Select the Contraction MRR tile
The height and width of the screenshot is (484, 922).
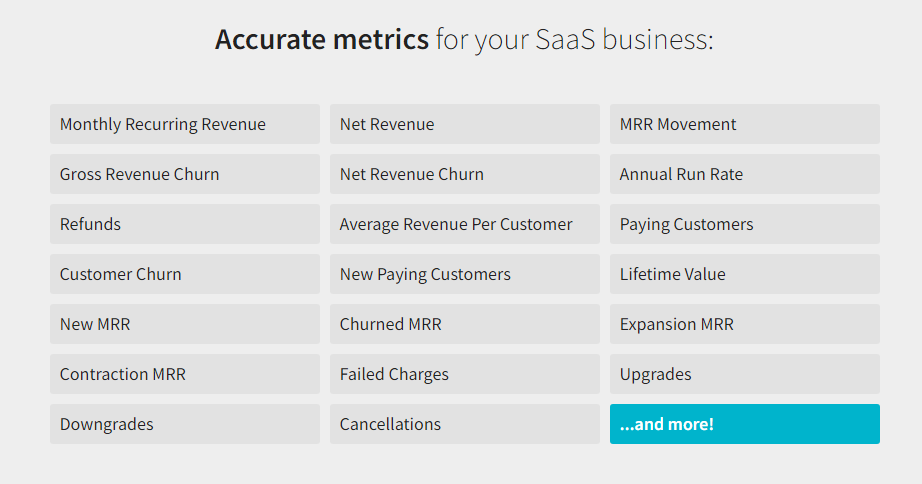coord(185,374)
